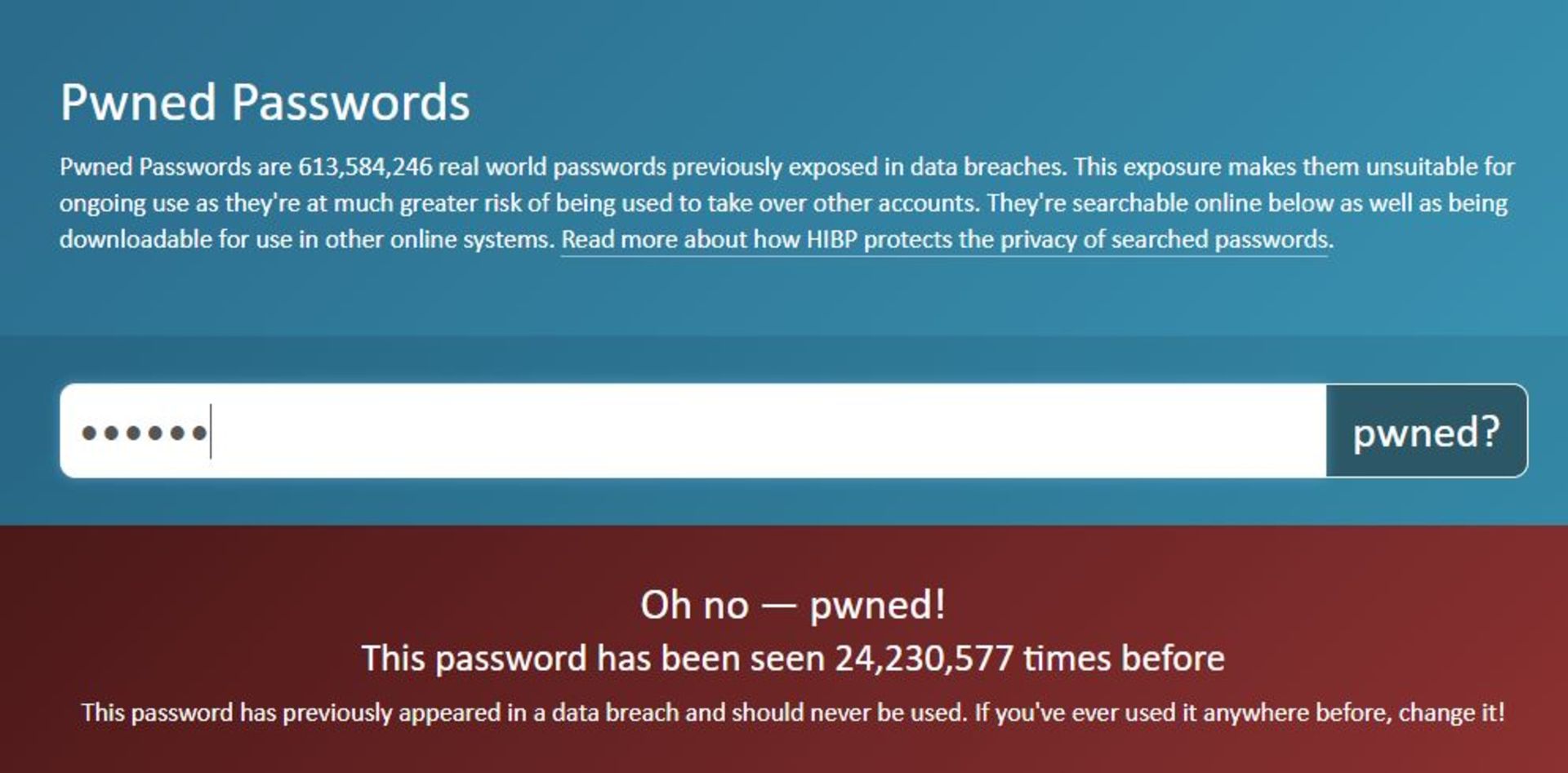Click the masked password dots in field
The image size is (1568, 773).
point(144,432)
